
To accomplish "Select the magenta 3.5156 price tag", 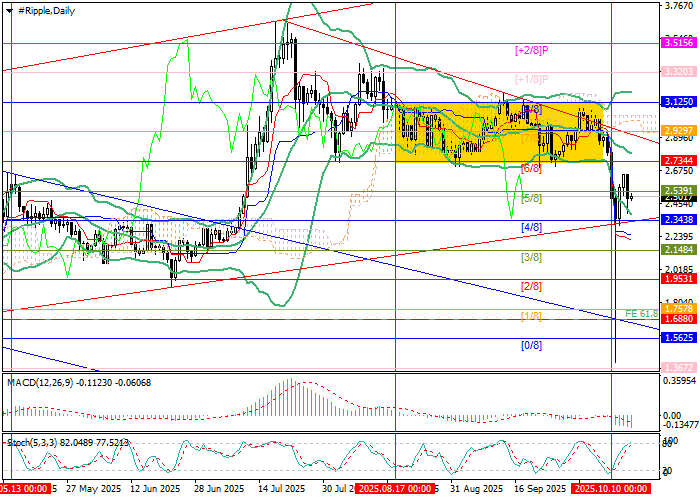I will (679, 43).
